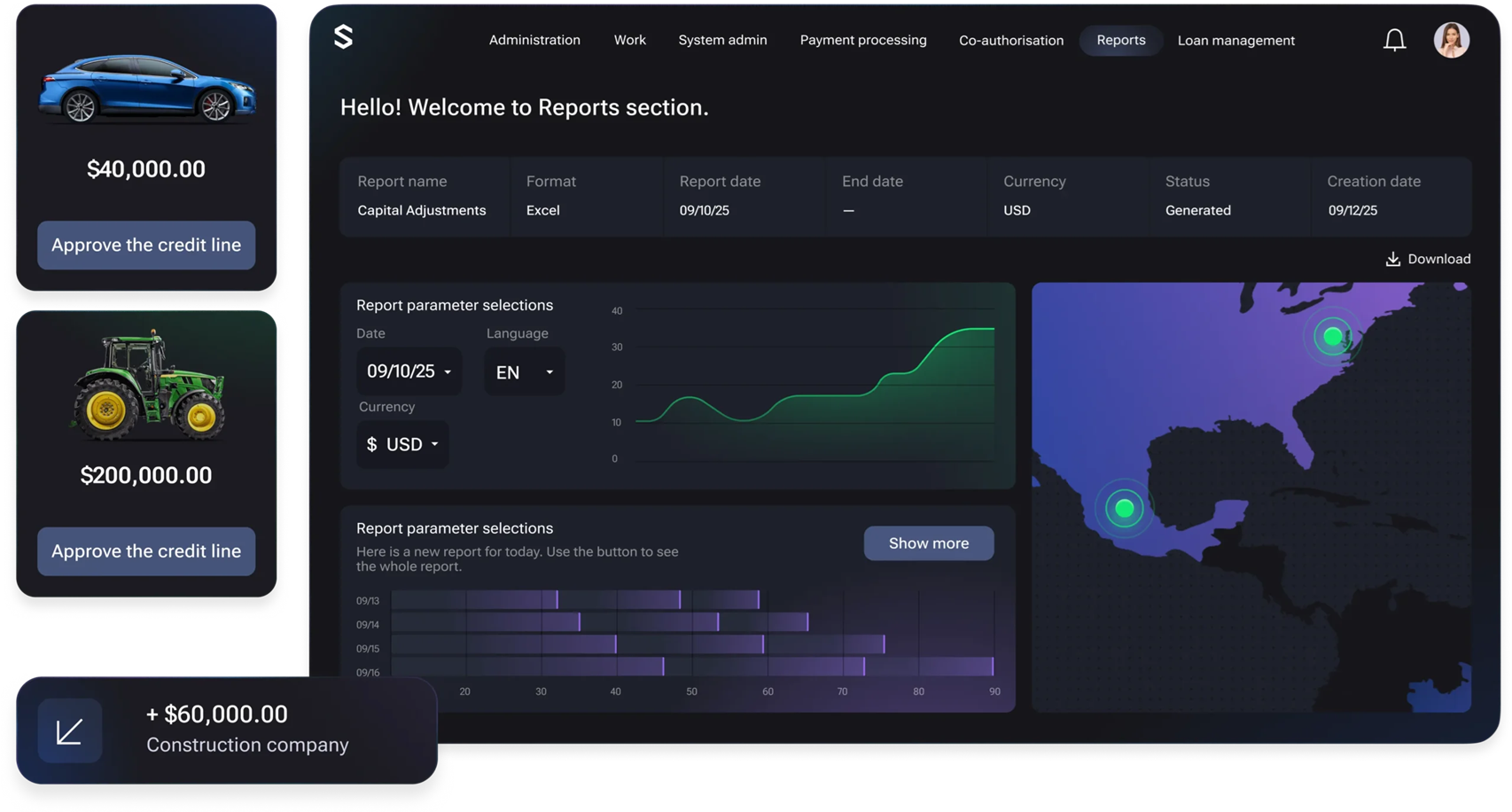Screen dimensions: 1512x812
Task: Click the Download report icon
Action: pos(1393,258)
